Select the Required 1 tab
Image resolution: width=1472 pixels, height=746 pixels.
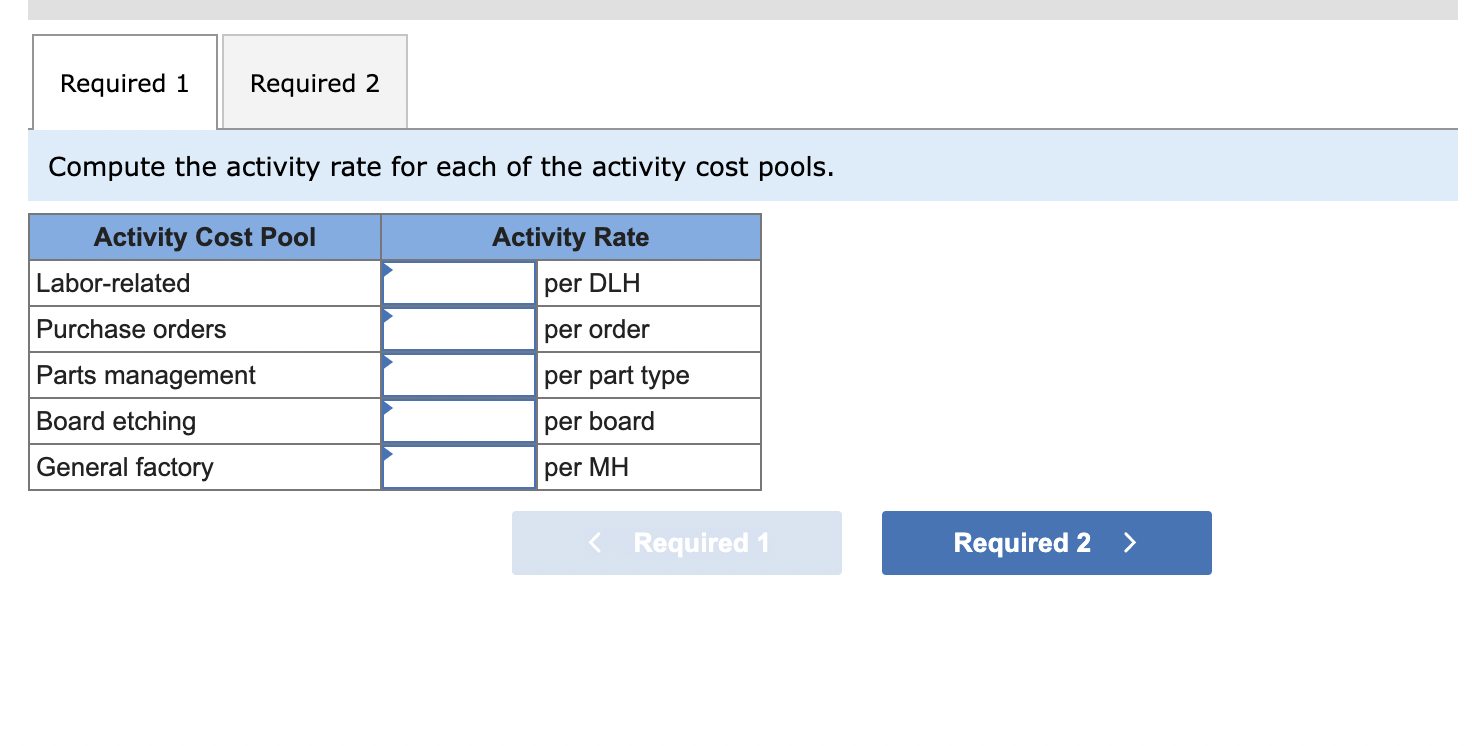(124, 82)
